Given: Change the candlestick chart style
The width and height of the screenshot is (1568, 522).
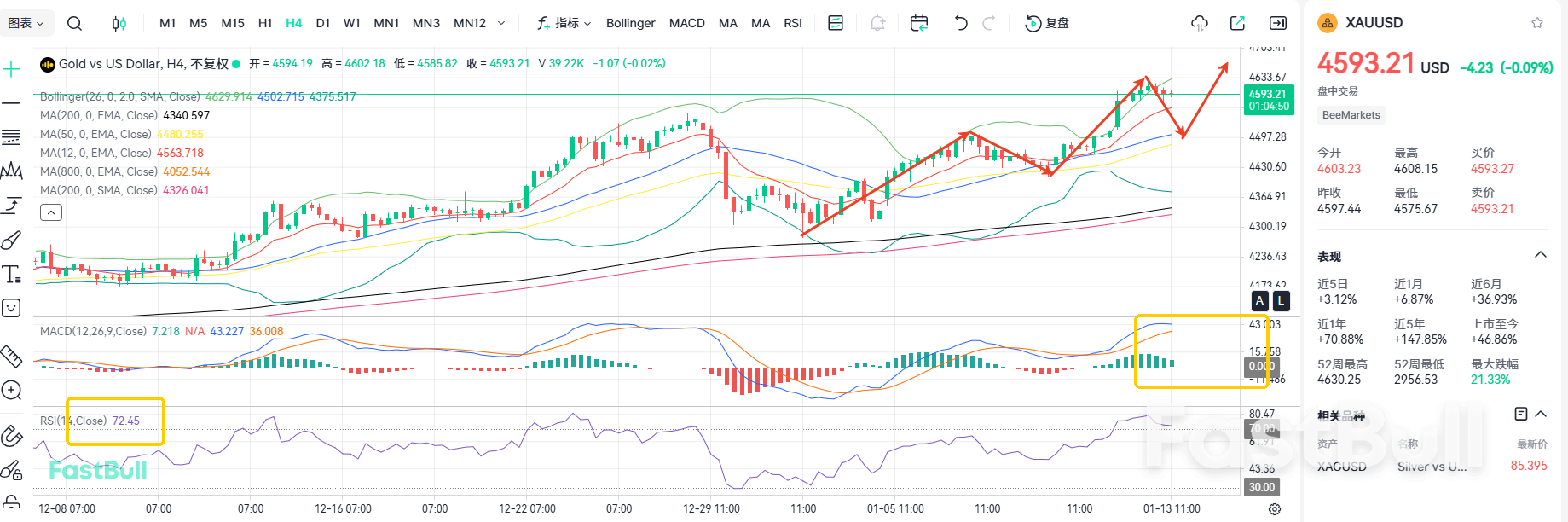Looking at the screenshot, I should [119, 23].
